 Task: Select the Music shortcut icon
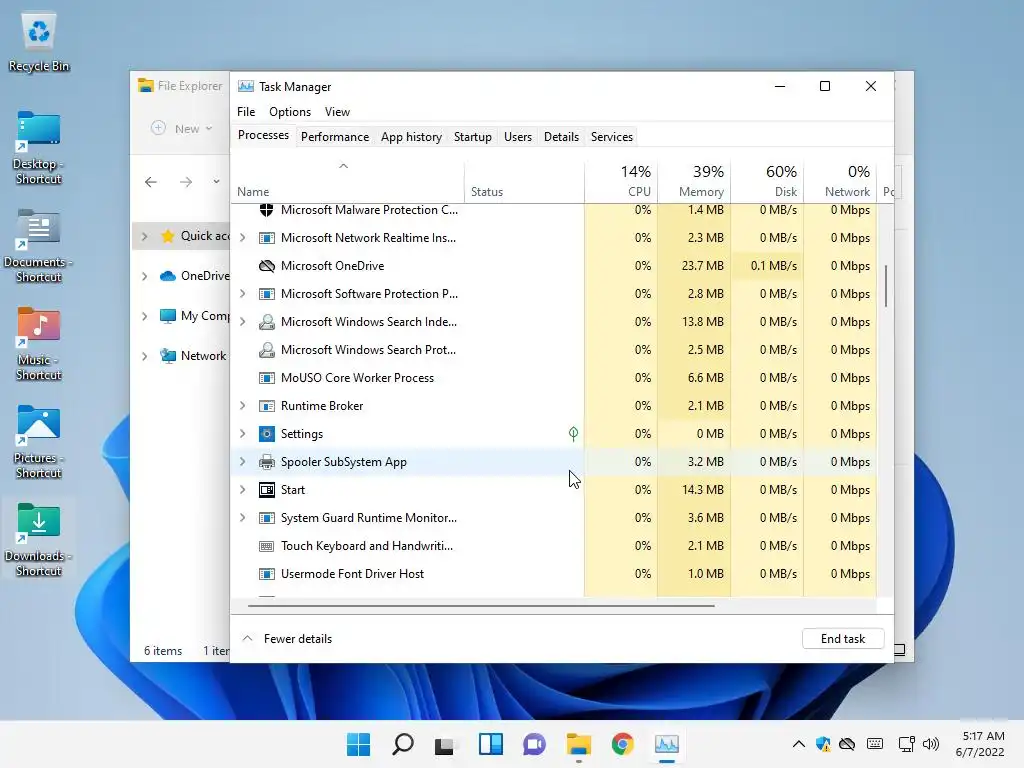[39, 344]
